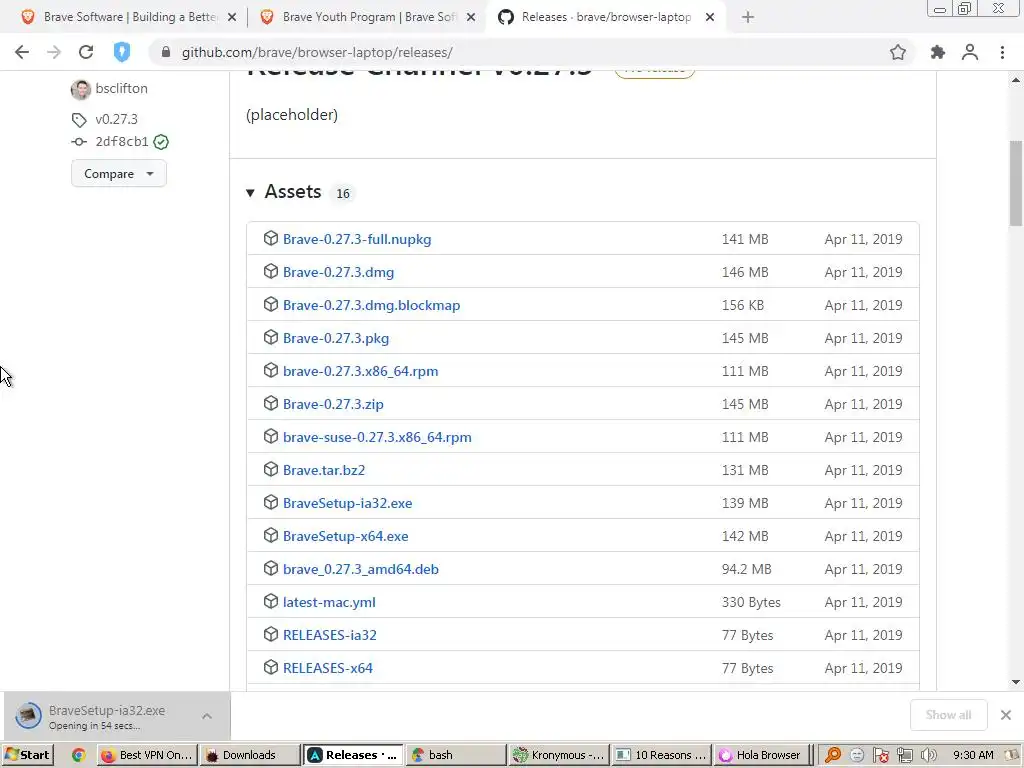The width and height of the screenshot is (1024, 768).
Task: Click the package icon beside Brave-0.27.3.dmg
Action: 270,271
